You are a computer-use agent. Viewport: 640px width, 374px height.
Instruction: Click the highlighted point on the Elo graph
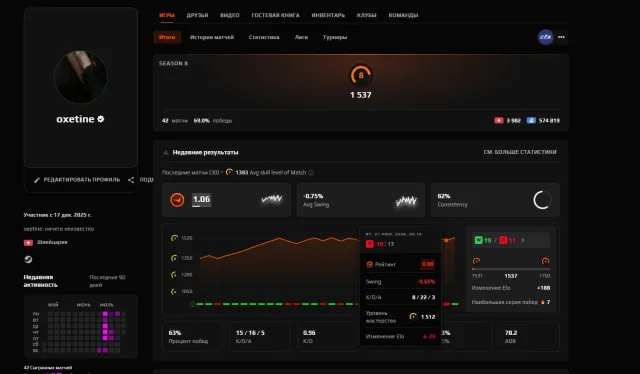tap(446, 240)
